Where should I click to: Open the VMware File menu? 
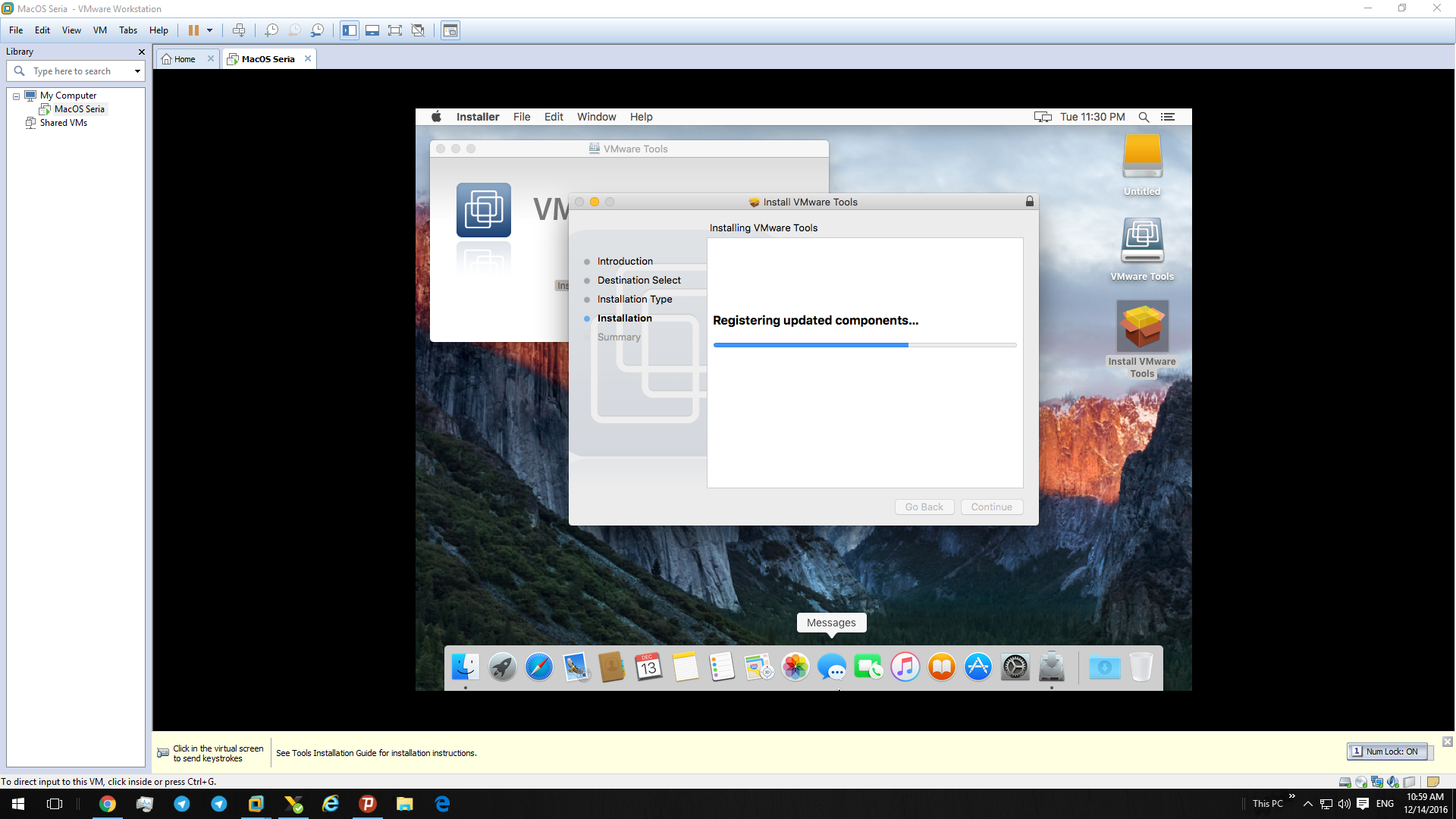16,30
